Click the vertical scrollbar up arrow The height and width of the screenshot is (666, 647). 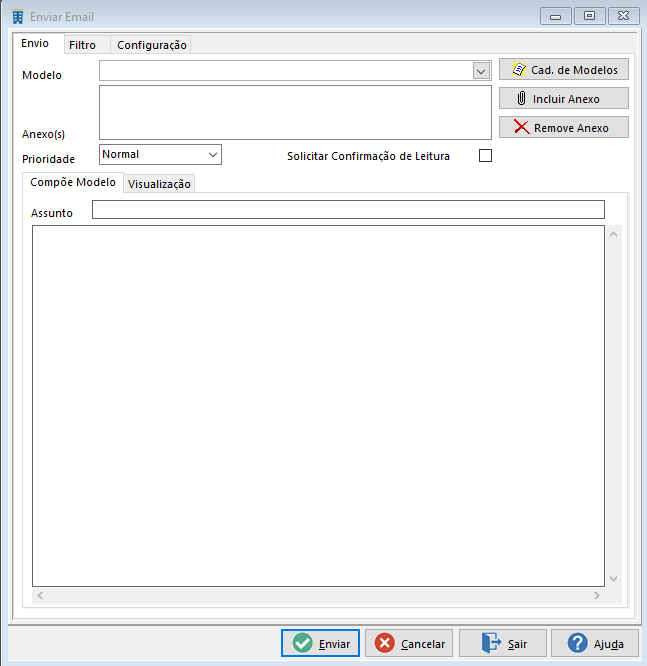[x=613, y=234]
